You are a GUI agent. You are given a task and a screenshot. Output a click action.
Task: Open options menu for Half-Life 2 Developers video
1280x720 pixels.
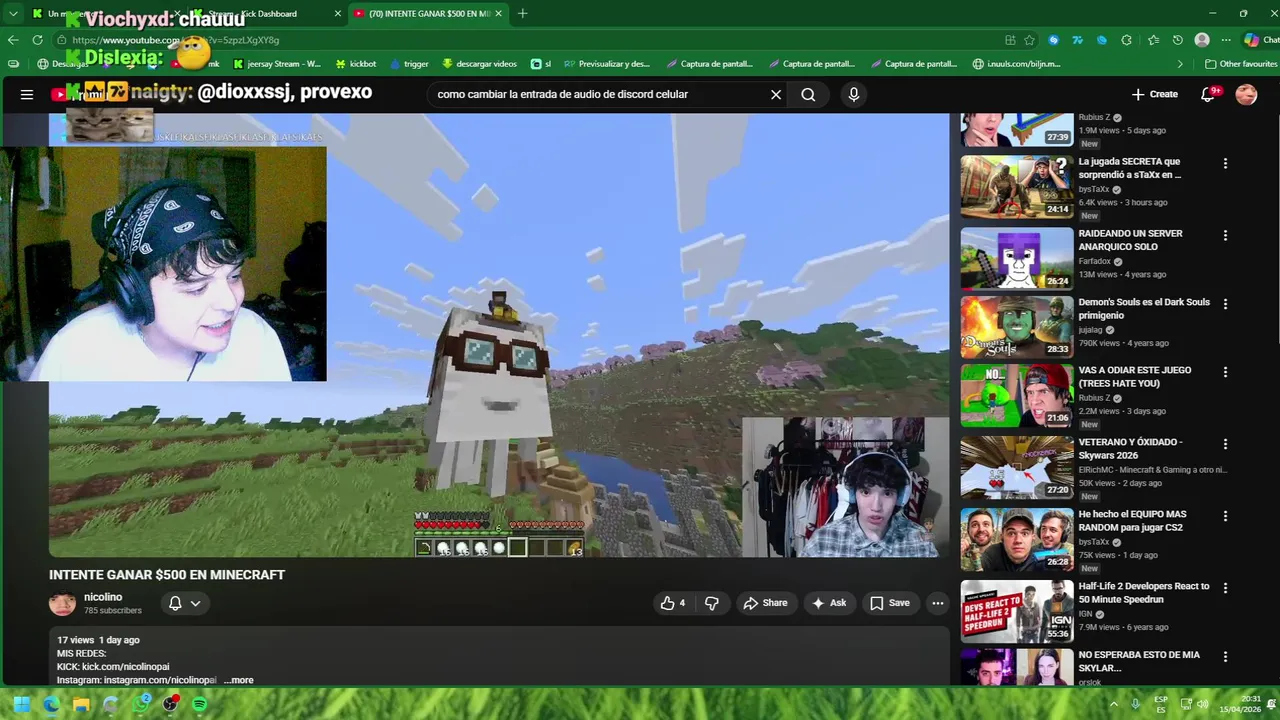1225,588
